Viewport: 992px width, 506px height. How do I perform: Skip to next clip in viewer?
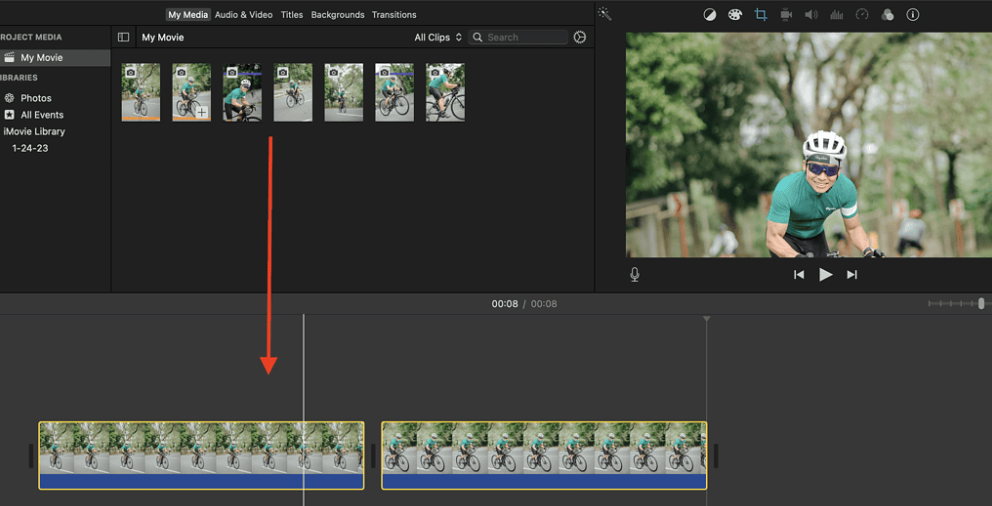click(852, 275)
